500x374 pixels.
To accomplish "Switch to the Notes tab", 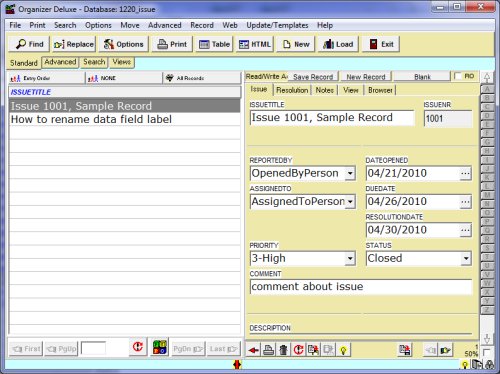I will tap(324, 90).
